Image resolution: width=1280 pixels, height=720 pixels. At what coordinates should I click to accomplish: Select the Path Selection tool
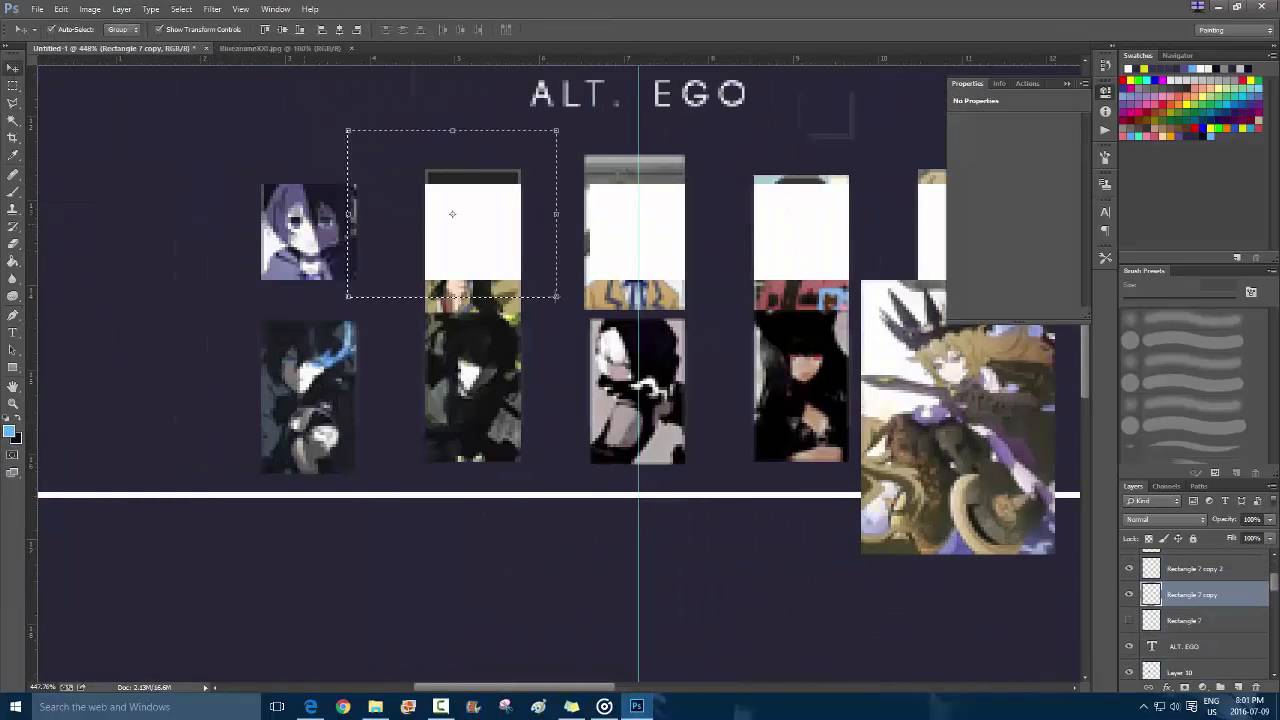point(13,350)
